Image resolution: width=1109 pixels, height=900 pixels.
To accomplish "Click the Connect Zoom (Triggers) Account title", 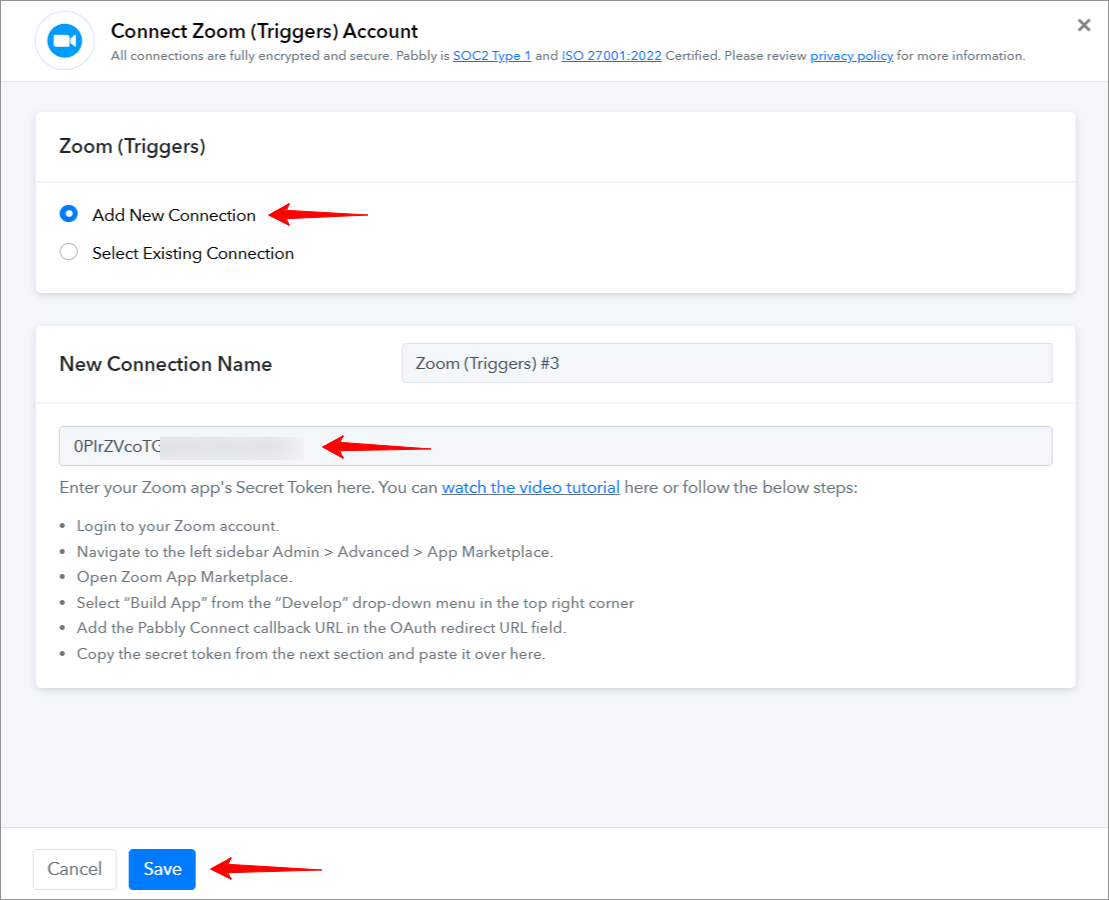I will (x=264, y=31).
